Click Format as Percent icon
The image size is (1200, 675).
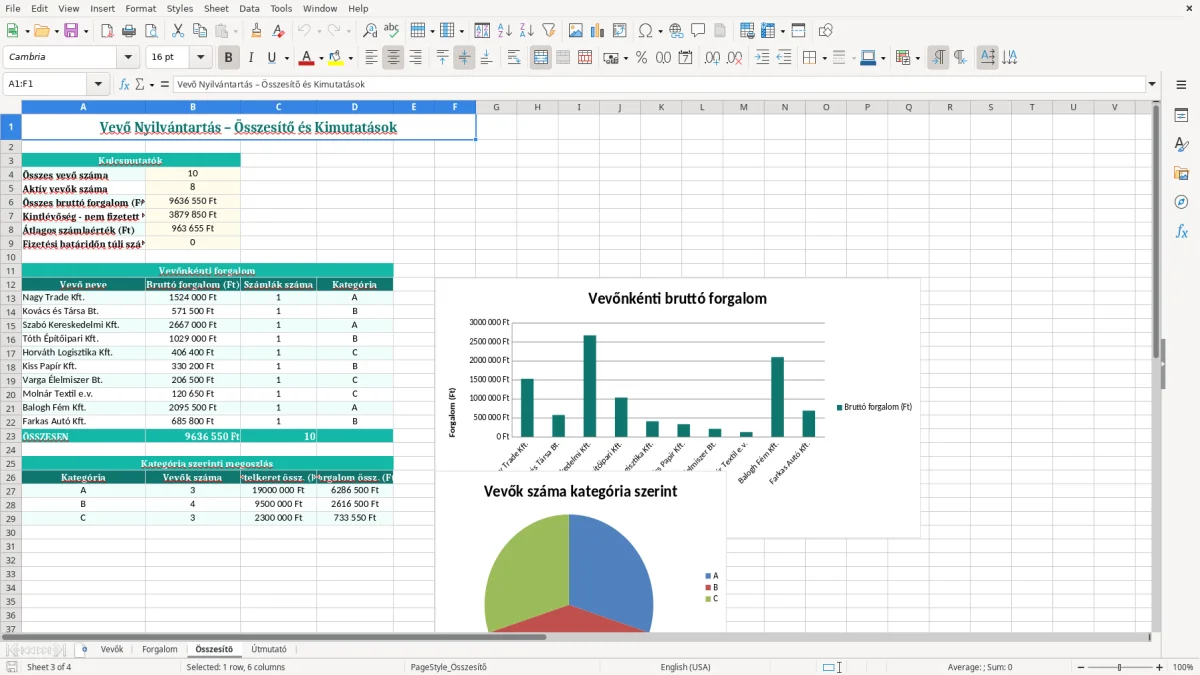pyautogui.click(x=641, y=58)
